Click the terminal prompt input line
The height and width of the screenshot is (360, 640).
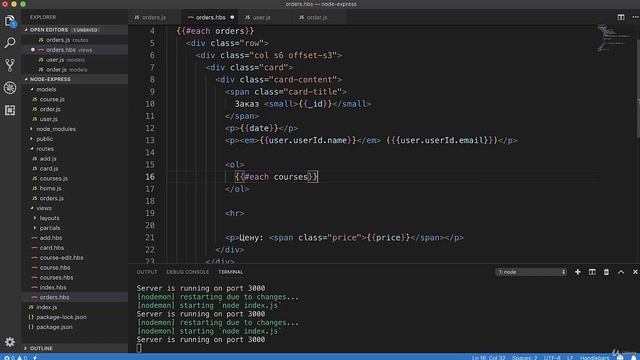pyautogui.click(x=139, y=348)
